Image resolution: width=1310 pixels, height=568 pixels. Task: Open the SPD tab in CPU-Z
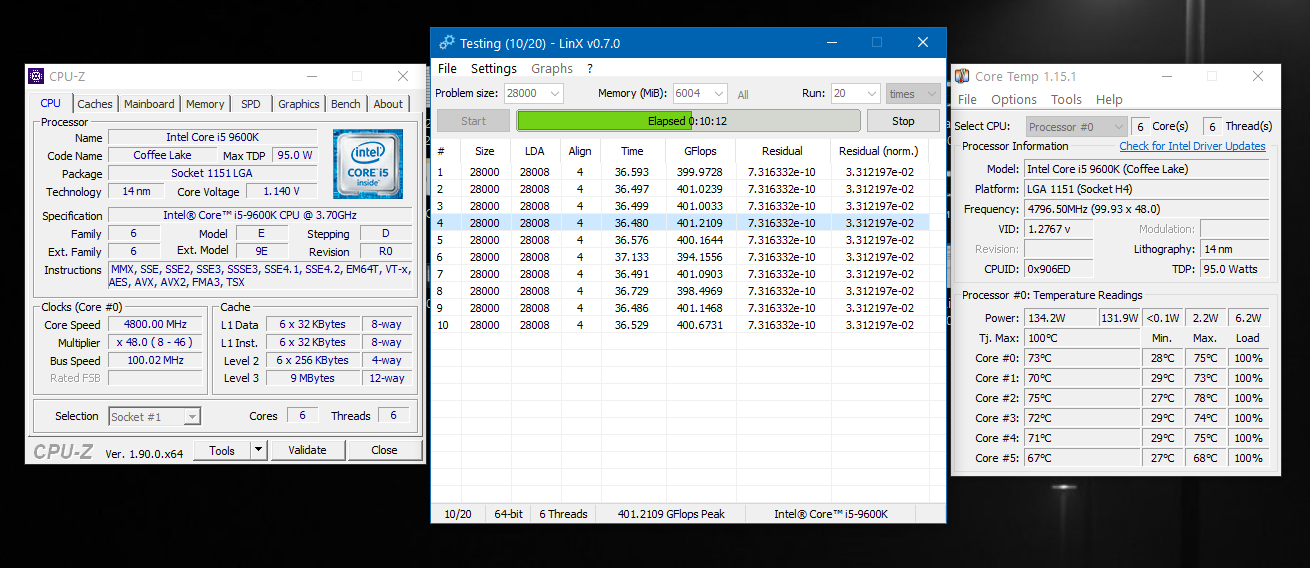click(251, 104)
